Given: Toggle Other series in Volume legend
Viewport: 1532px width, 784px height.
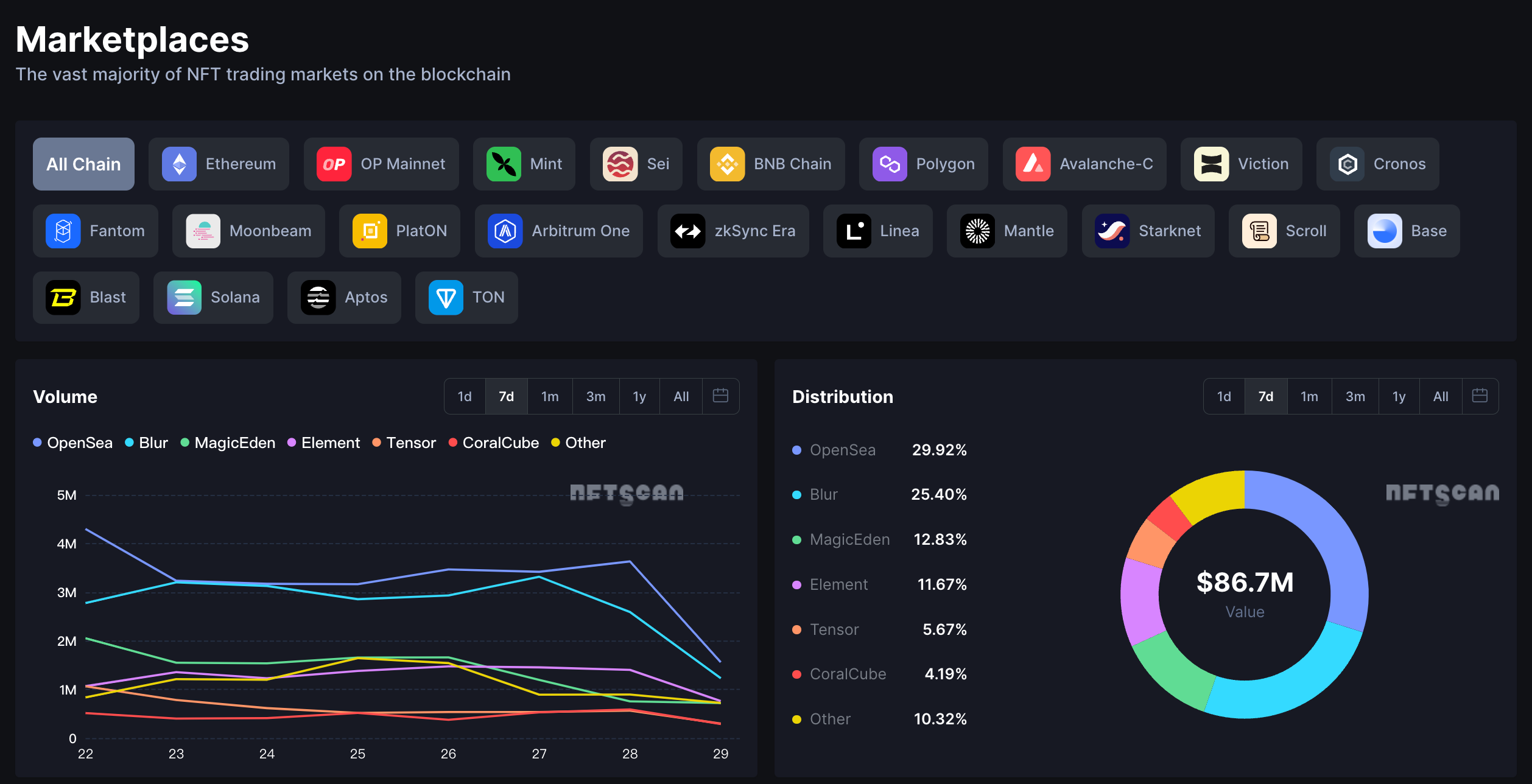Looking at the screenshot, I should click(578, 443).
